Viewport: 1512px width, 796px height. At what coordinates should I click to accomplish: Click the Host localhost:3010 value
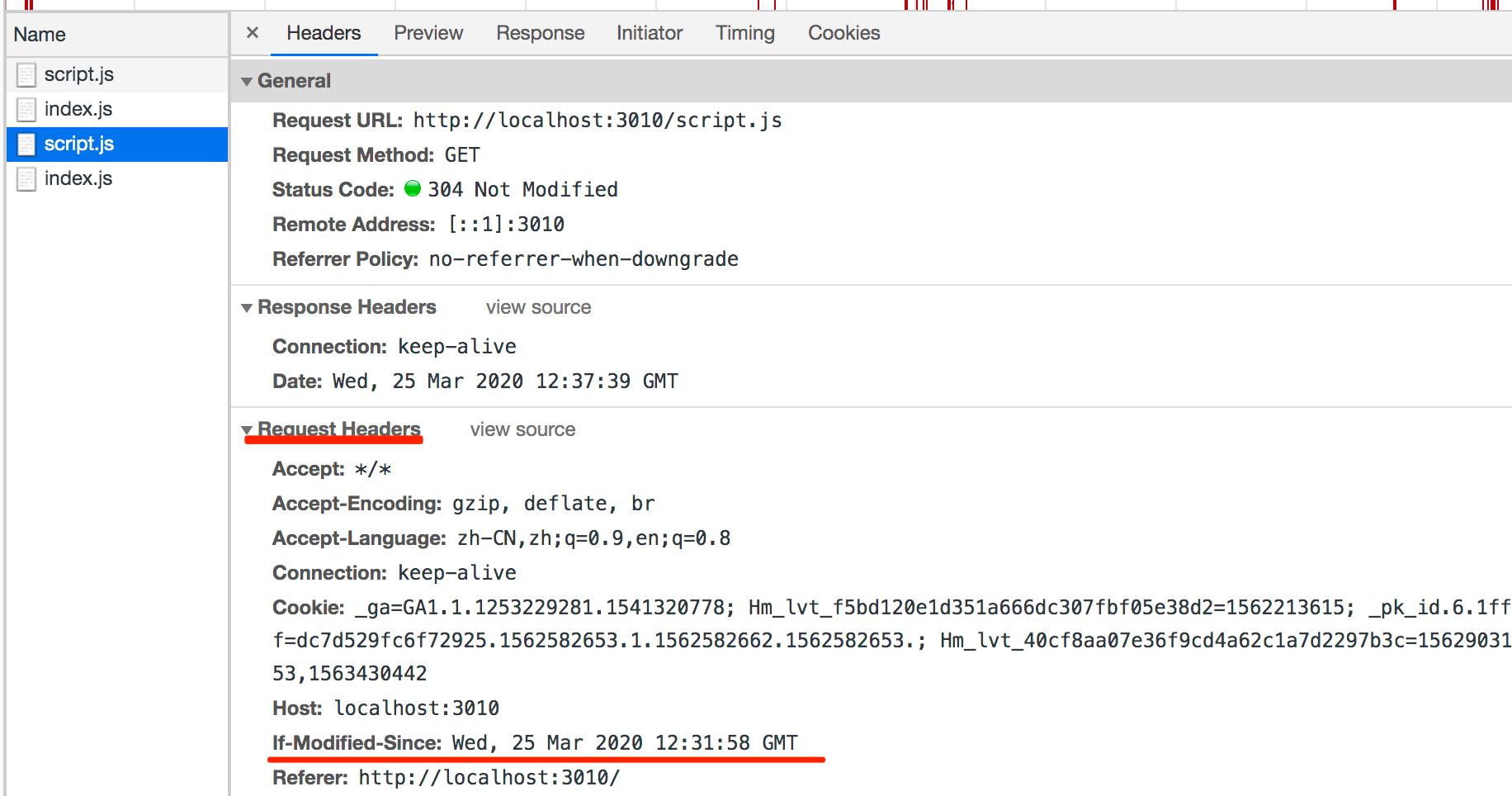[417, 708]
